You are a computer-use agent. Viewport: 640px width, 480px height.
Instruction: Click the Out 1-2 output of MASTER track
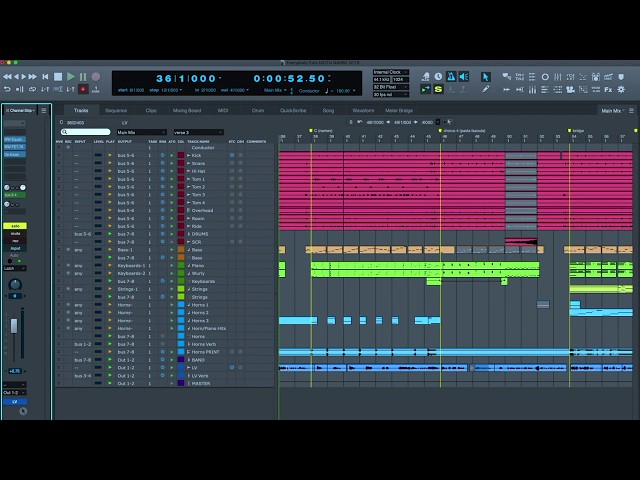click(x=126, y=383)
